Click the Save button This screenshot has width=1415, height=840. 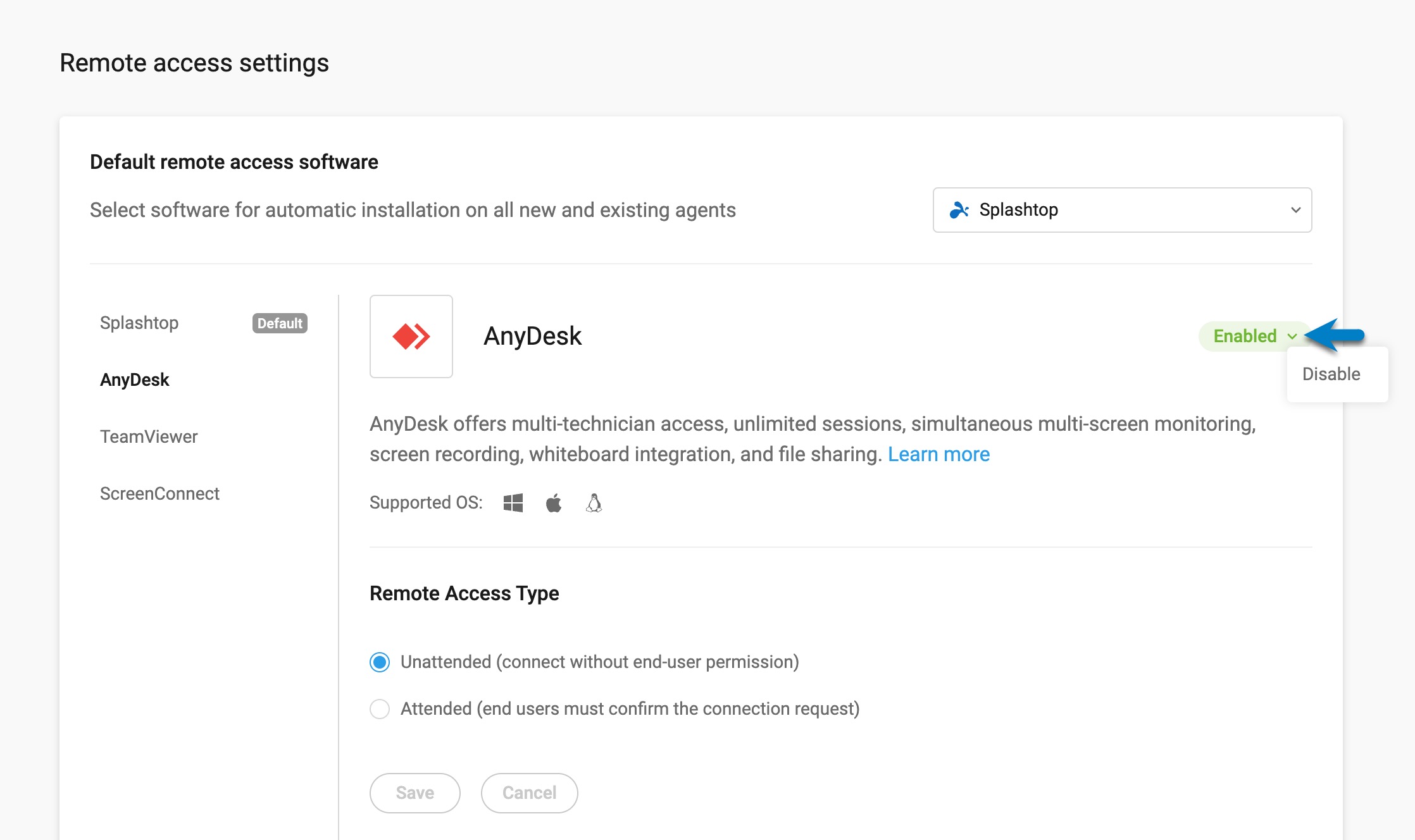pos(415,793)
